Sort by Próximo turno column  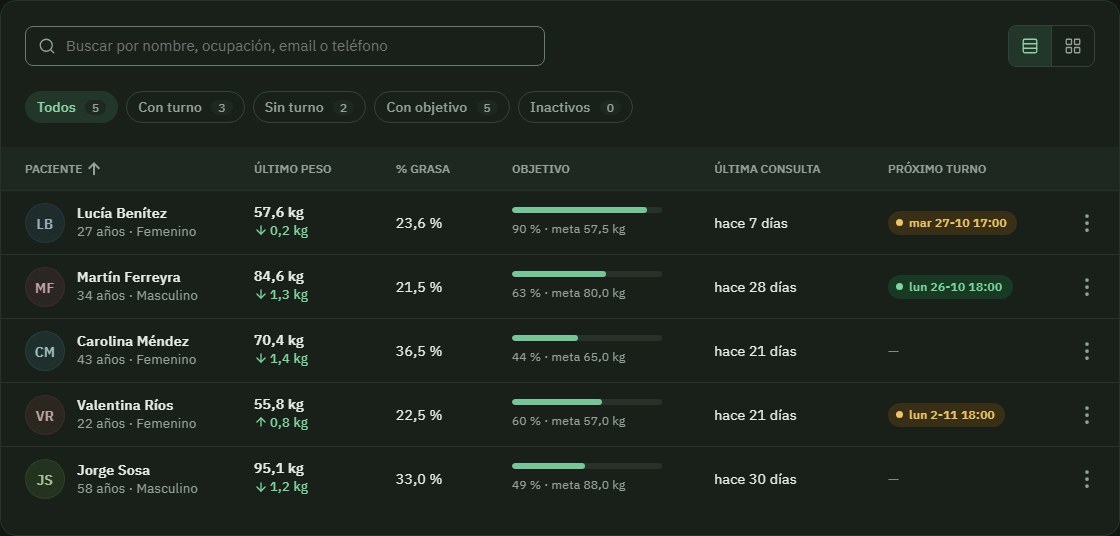(x=936, y=169)
